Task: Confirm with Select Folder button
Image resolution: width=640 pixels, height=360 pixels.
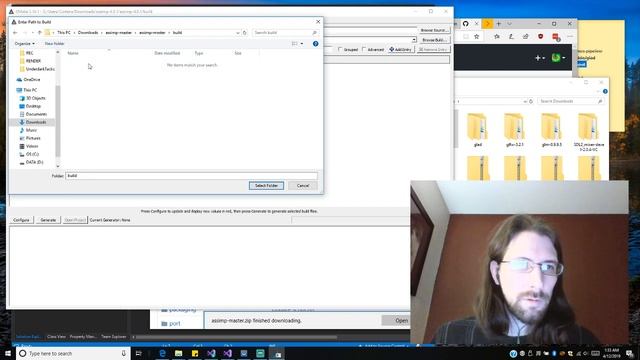Action: 266,186
